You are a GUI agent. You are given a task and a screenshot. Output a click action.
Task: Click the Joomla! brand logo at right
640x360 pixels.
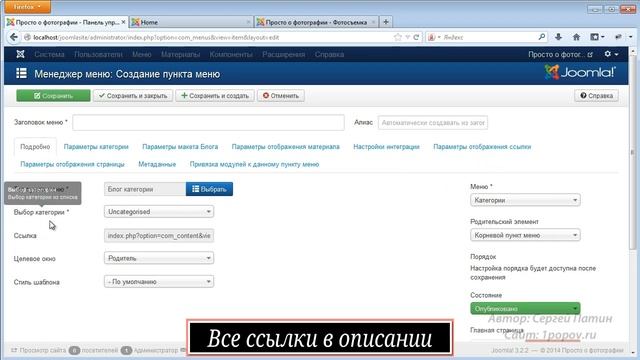click(x=580, y=73)
